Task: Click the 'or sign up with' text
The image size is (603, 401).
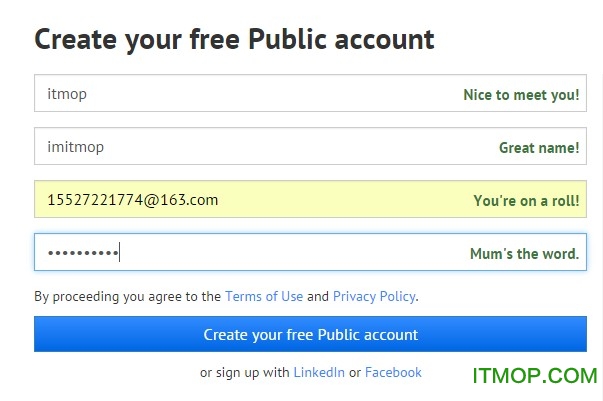Action: click(x=245, y=372)
